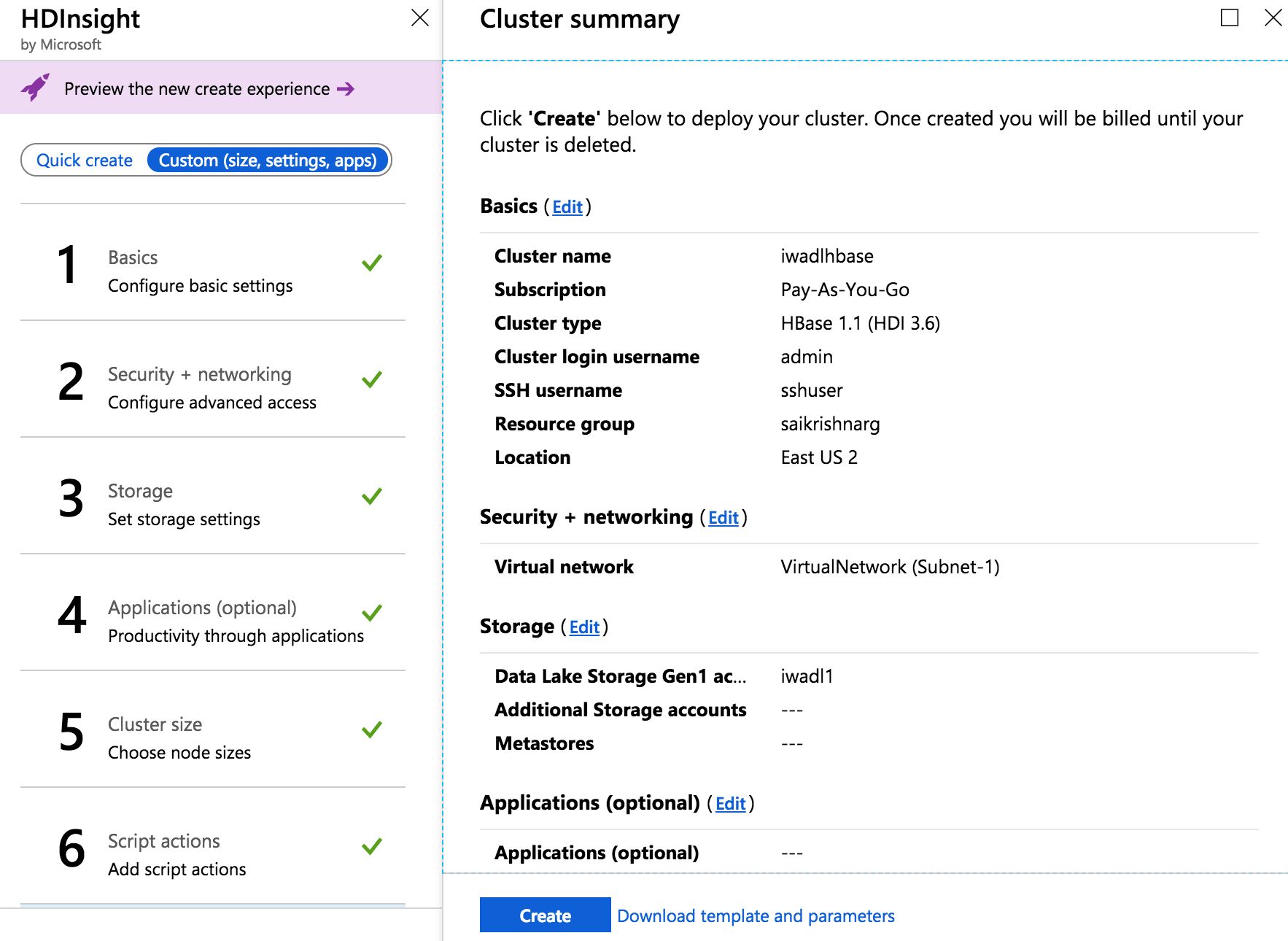The image size is (1288, 941).
Task: Click the Cluster login username label
Action: tap(597, 357)
